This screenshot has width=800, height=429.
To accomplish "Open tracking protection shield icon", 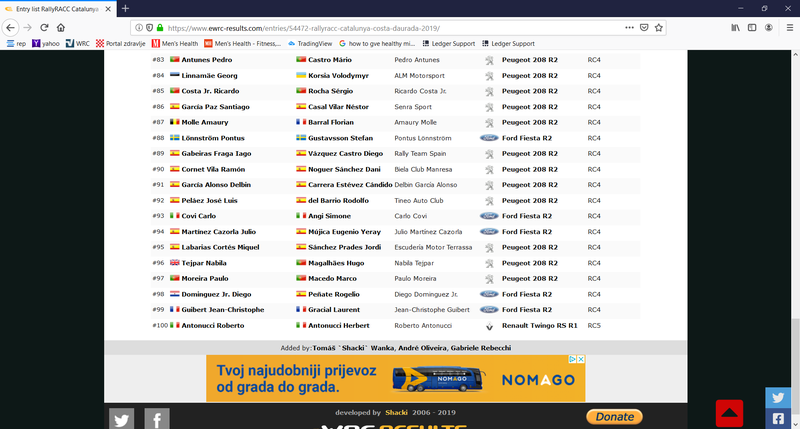I will tap(149, 28).
